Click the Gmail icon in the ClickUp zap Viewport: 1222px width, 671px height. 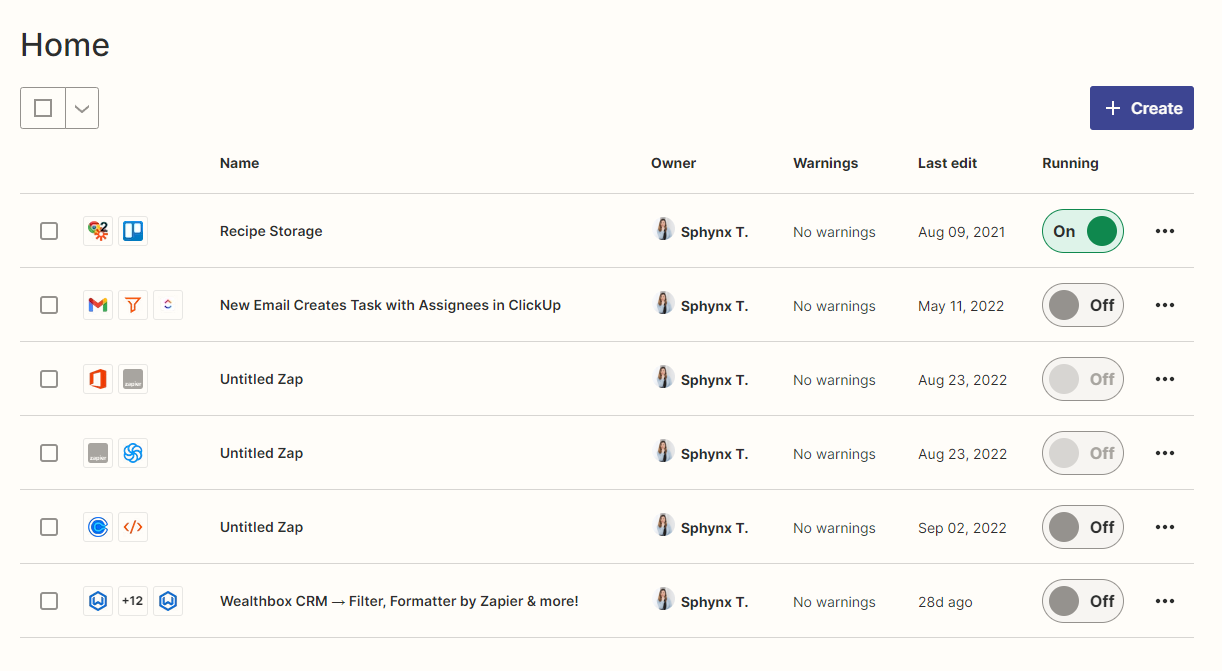(98, 305)
